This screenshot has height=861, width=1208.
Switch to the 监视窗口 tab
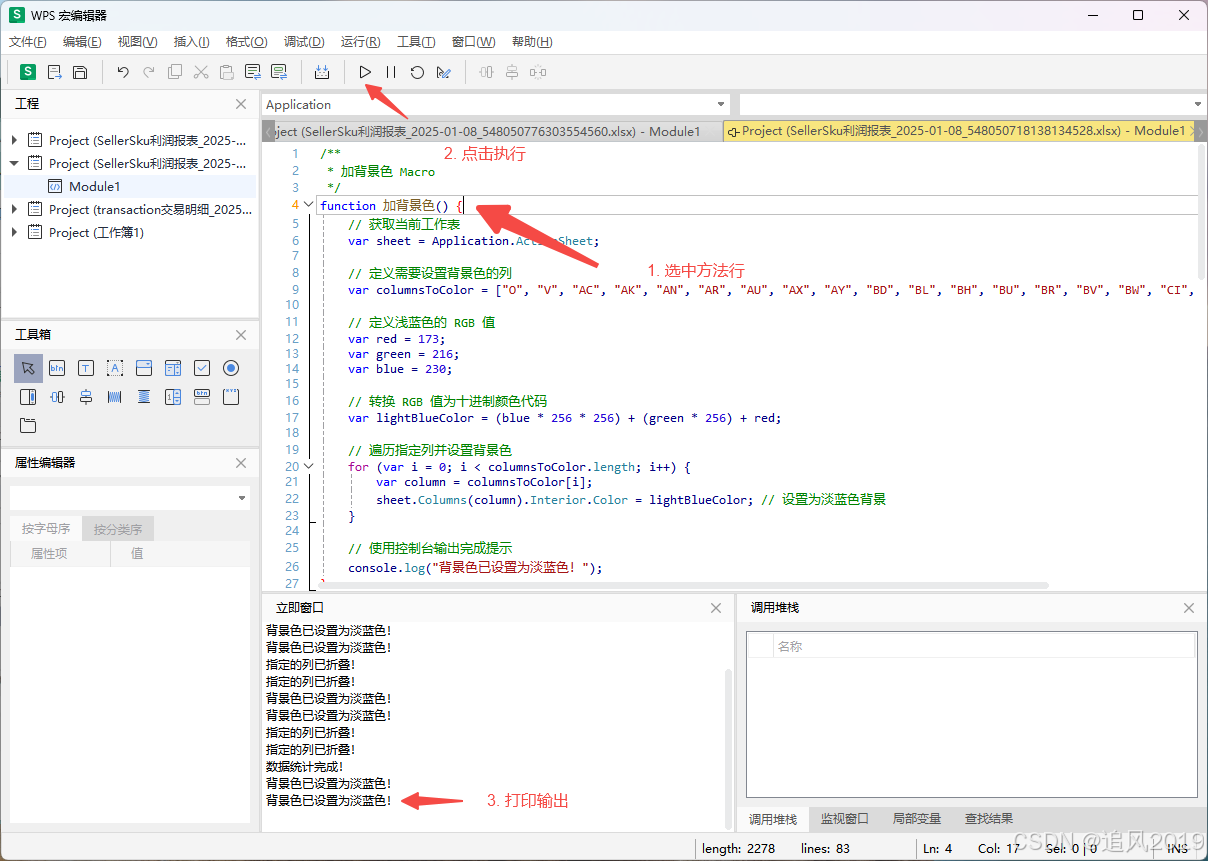pyautogui.click(x=844, y=818)
